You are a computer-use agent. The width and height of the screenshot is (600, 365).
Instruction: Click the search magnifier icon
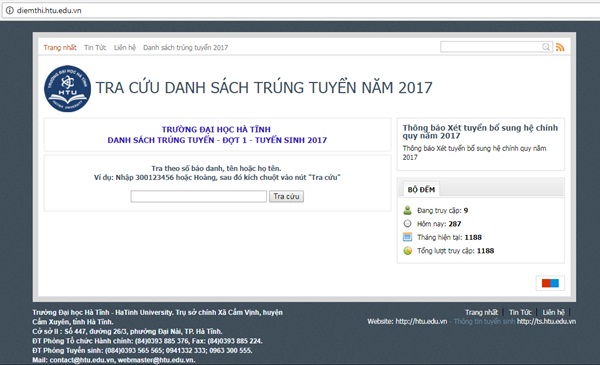pos(546,47)
